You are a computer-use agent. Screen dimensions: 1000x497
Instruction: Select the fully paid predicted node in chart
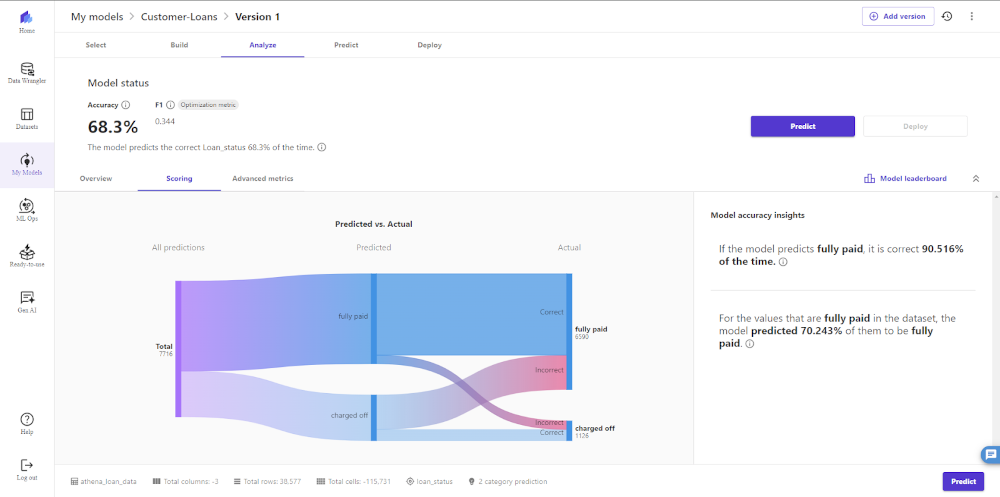tap(374, 317)
